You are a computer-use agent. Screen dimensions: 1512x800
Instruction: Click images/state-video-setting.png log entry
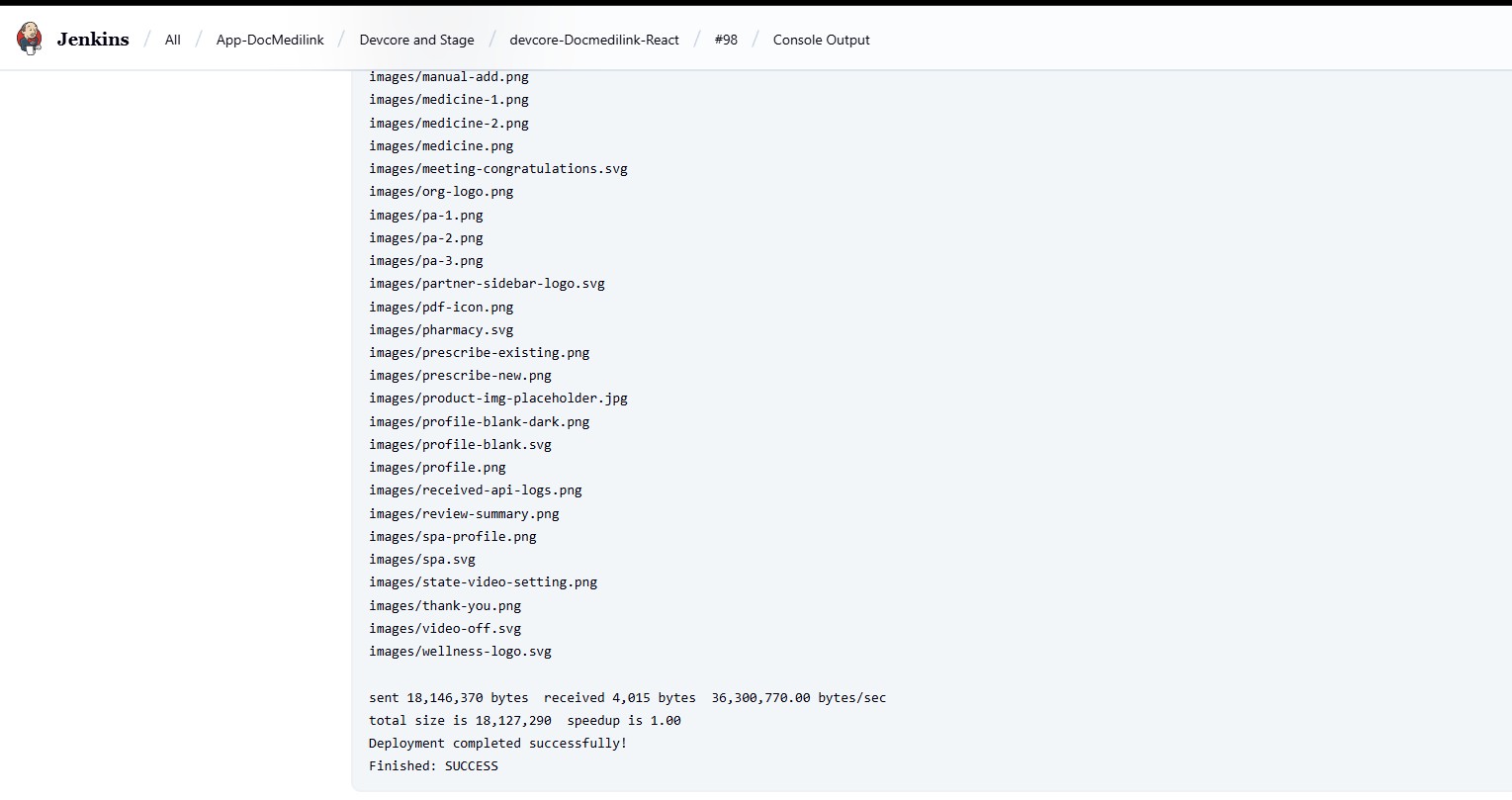(483, 581)
